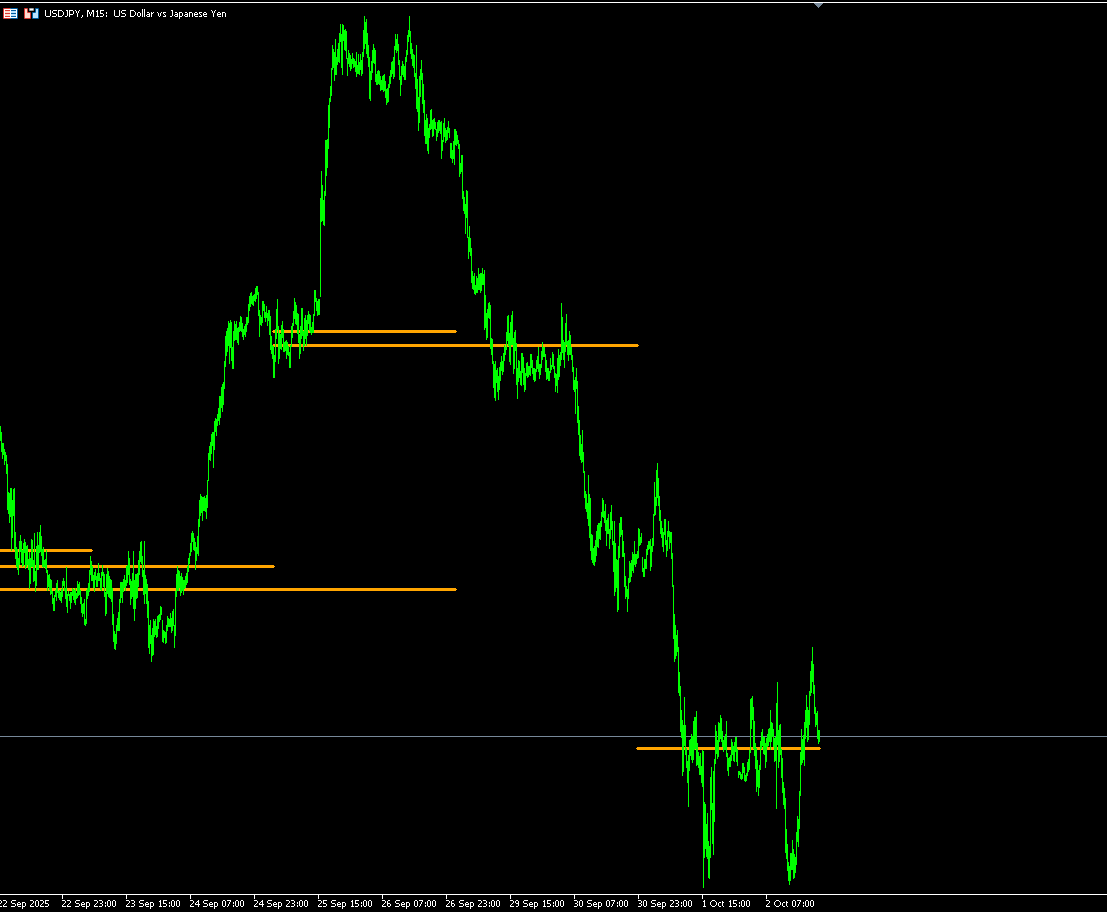
Task: Click the 25 Sep 15:00 time label
Action: coord(345,904)
